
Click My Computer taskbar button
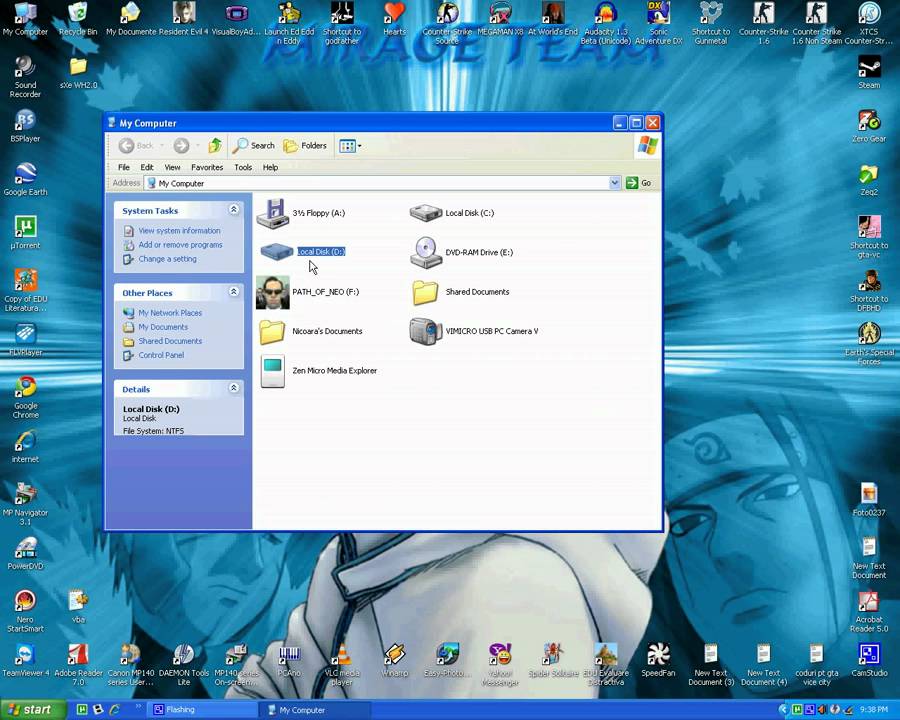point(313,710)
